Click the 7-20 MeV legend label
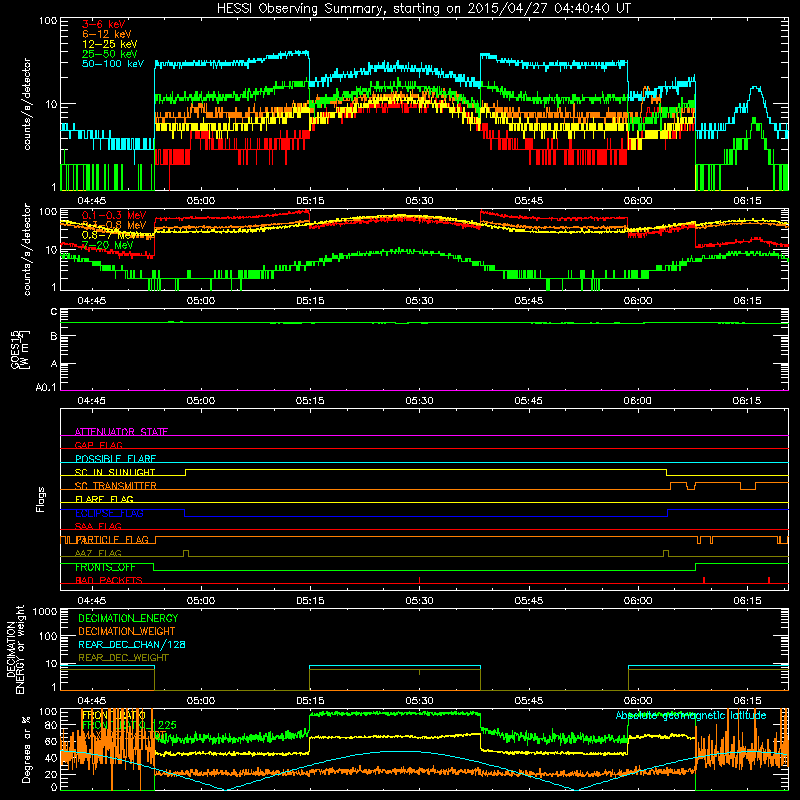800x800 pixels. coord(108,245)
